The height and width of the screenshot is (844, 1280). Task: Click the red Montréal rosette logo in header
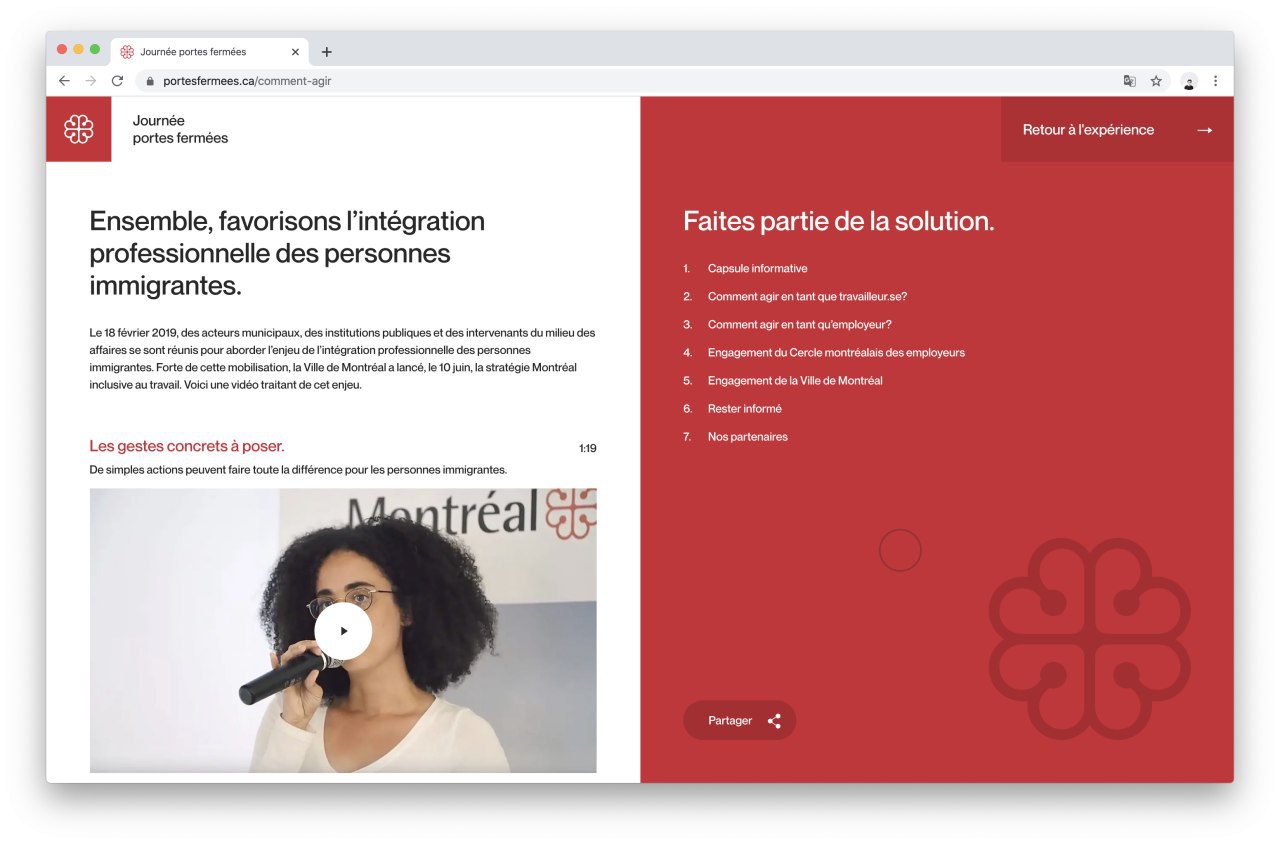[x=78, y=129]
